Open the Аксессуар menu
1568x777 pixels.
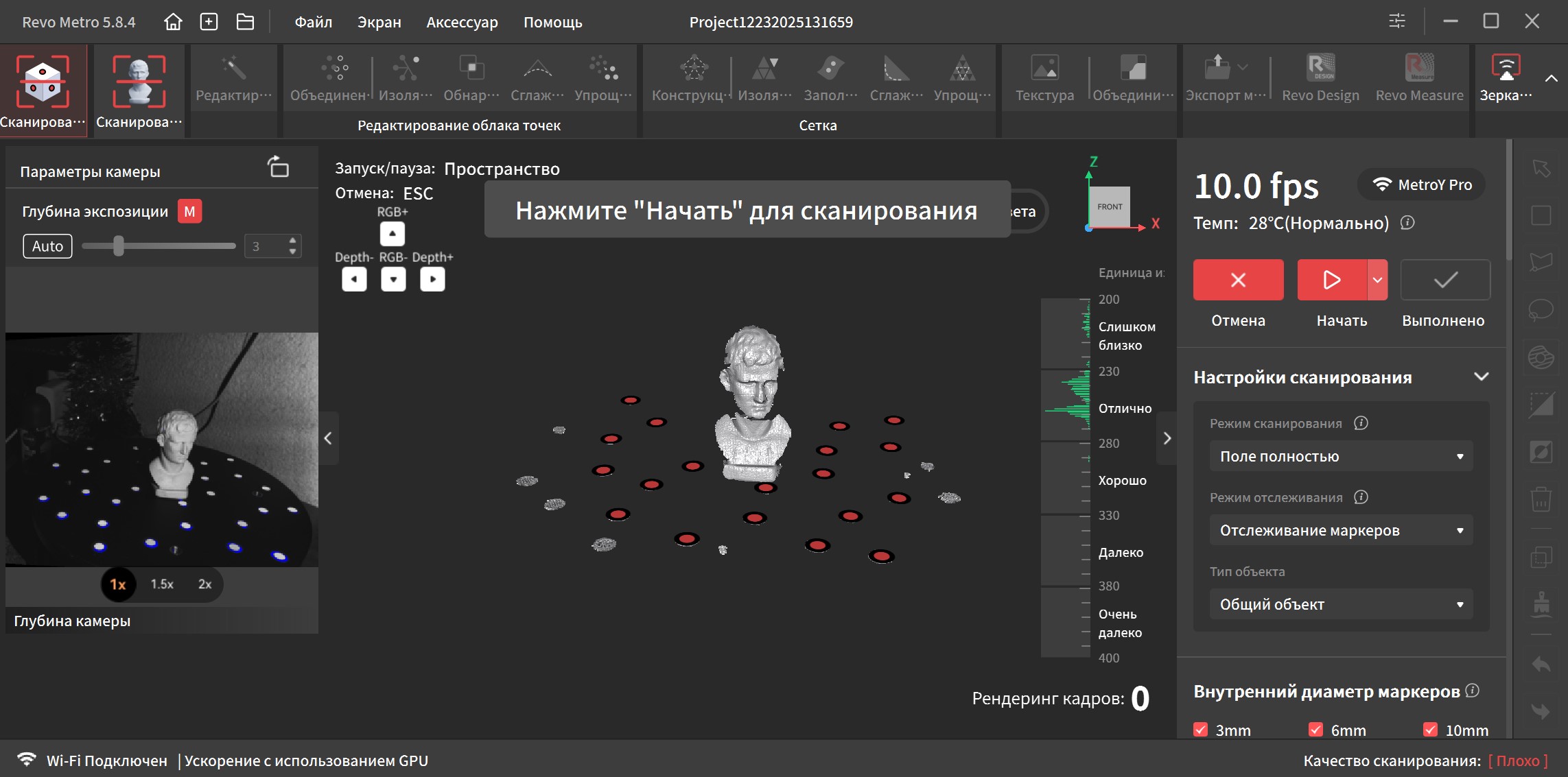click(x=462, y=22)
